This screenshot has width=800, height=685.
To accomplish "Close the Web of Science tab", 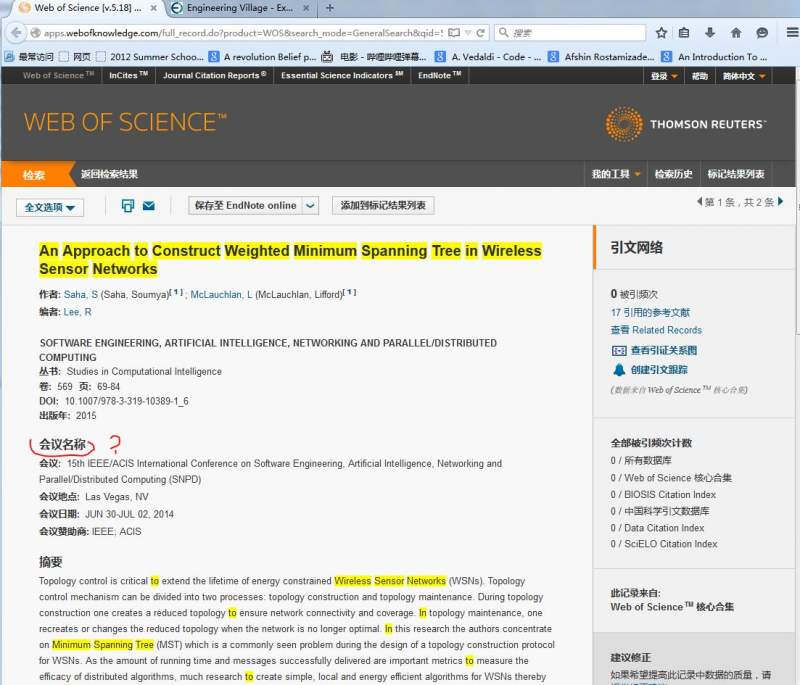I will [153, 8].
